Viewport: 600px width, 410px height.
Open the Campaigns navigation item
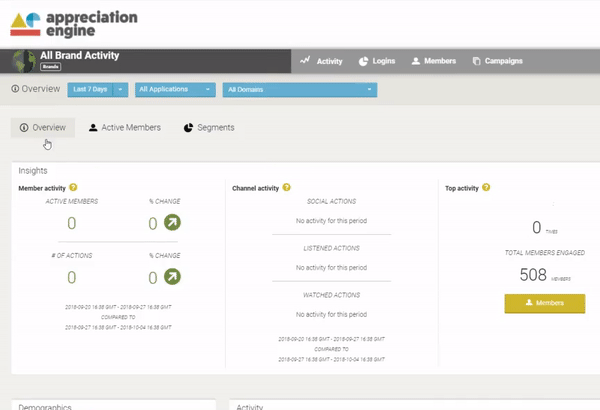[497, 61]
